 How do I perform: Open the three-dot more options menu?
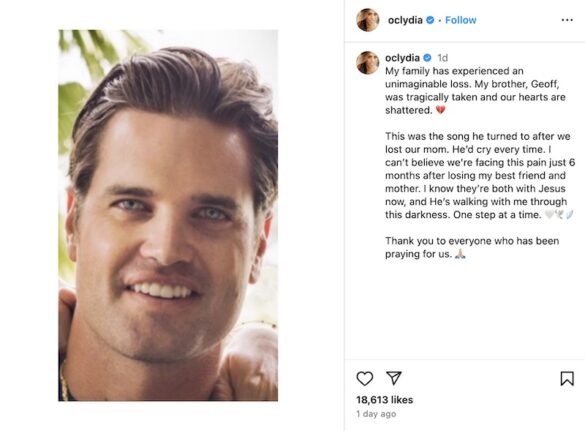coord(567,20)
